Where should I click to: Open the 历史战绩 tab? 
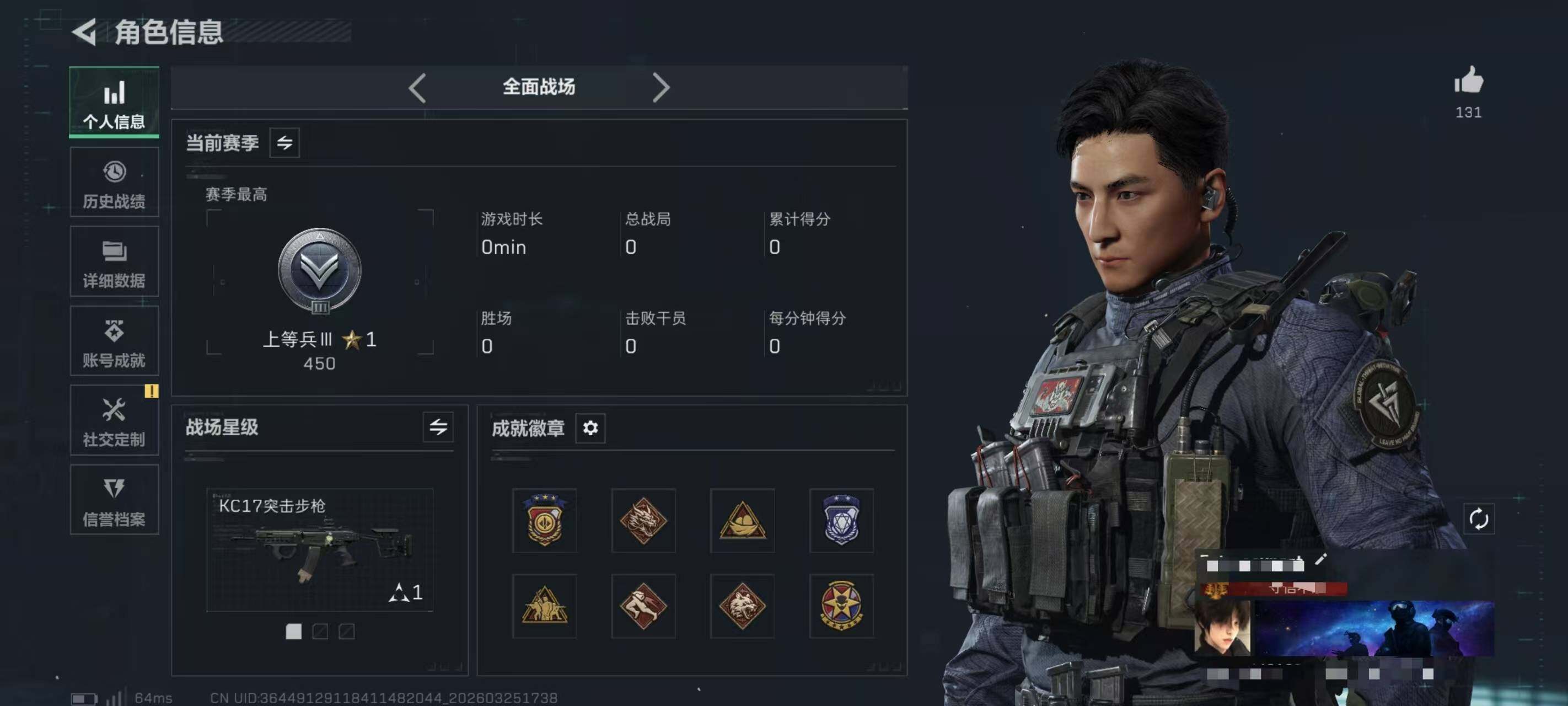pyautogui.click(x=115, y=182)
